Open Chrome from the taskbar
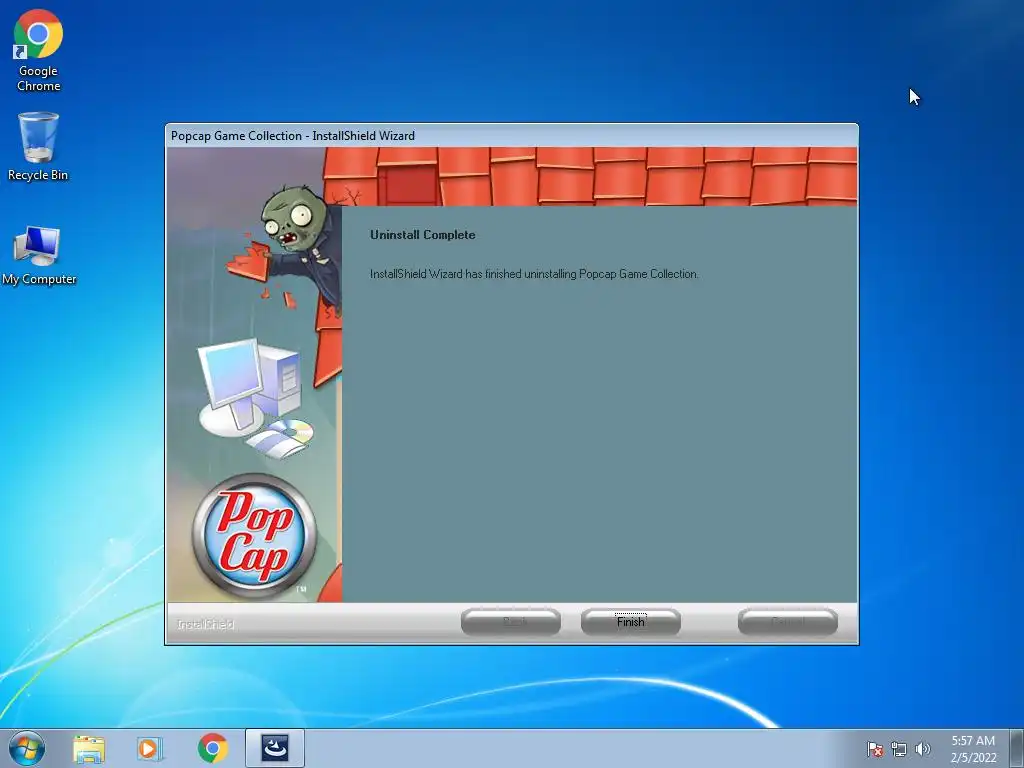This screenshot has height=768, width=1024. 213,748
